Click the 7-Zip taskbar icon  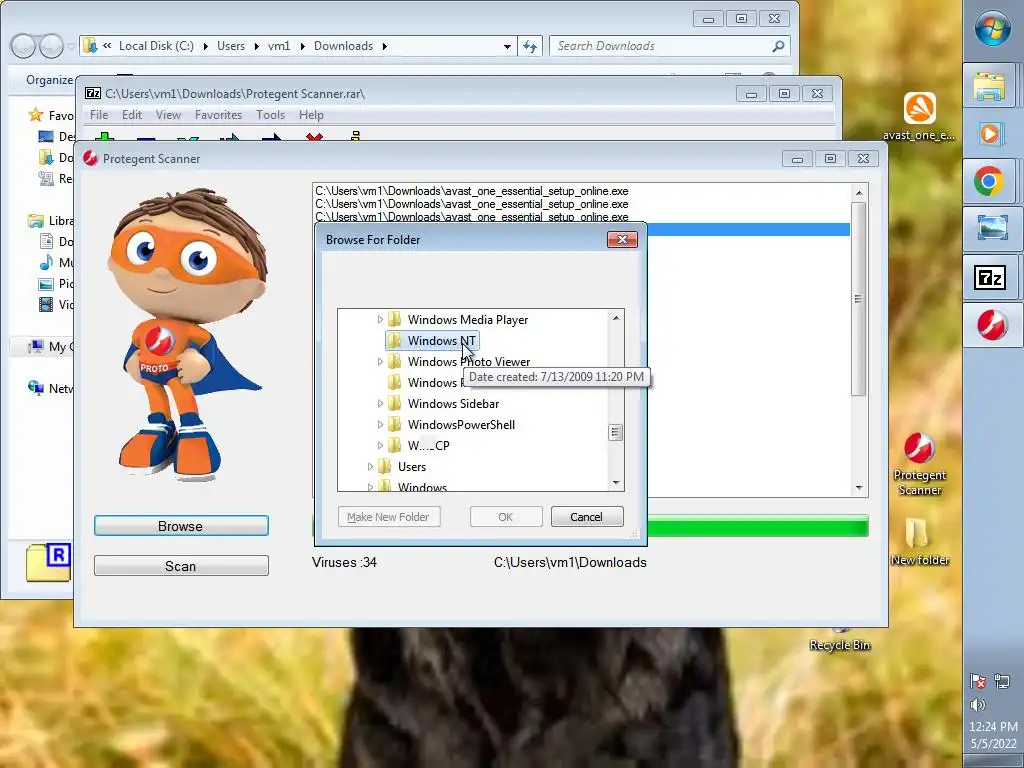coord(989,277)
